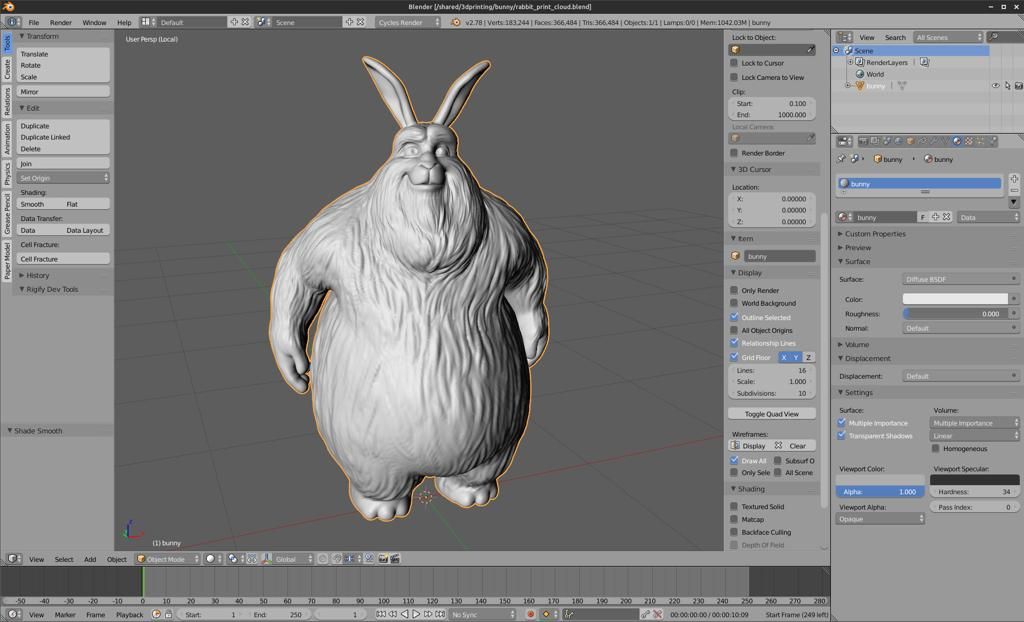Open the File menu
Image resolution: width=1024 pixels, height=622 pixels.
pyautogui.click(x=34, y=22)
